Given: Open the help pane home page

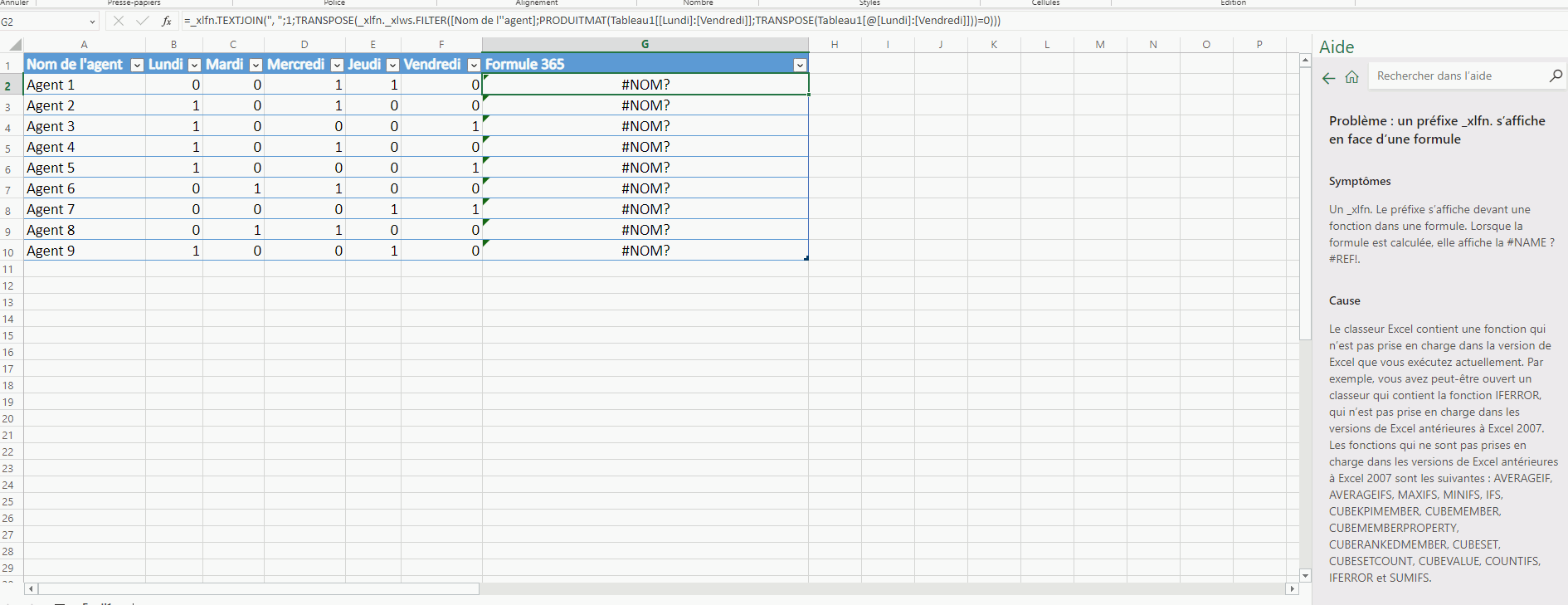Looking at the screenshot, I should [x=1351, y=77].
